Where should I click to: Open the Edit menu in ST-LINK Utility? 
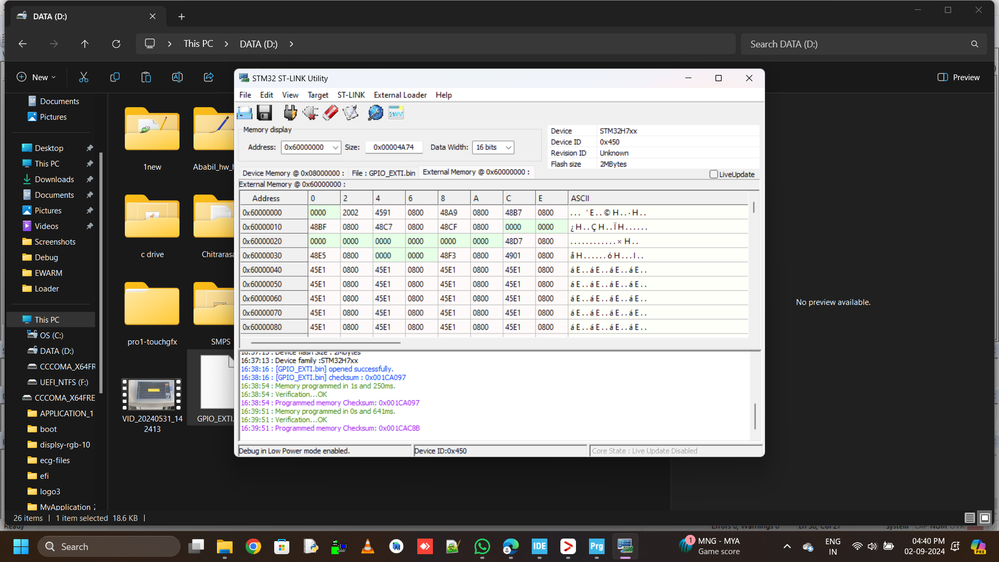pyautogui.click(x=266, y=95)
